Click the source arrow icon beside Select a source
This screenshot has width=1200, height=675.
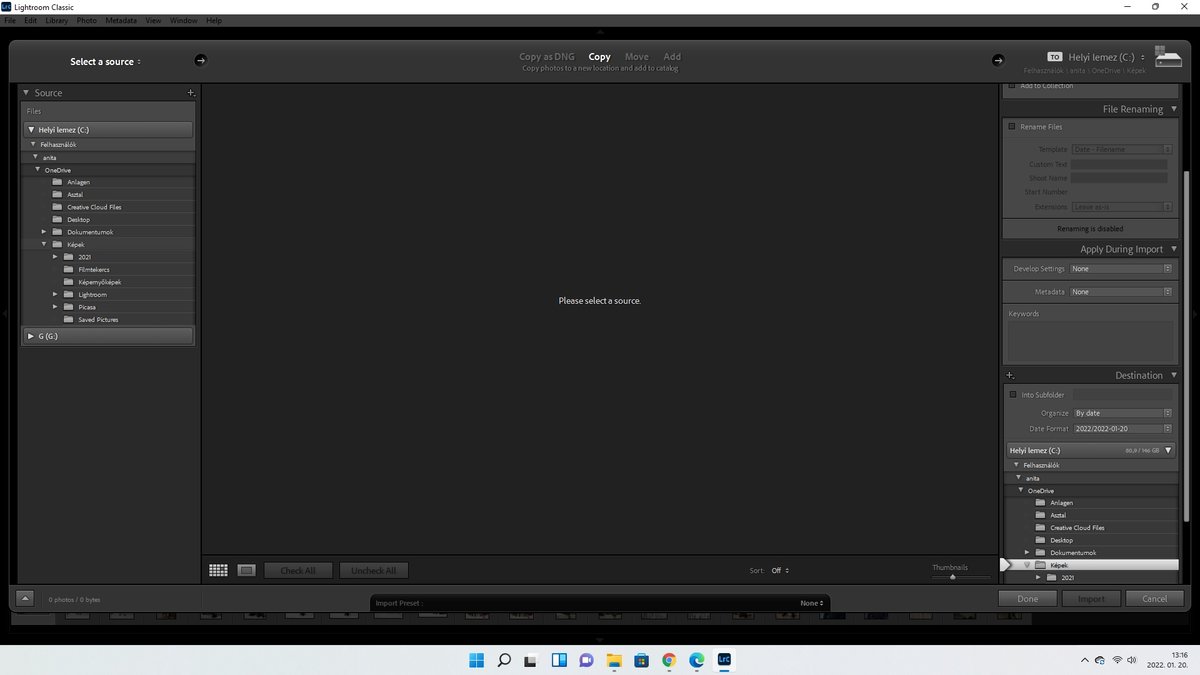point(200,61)
